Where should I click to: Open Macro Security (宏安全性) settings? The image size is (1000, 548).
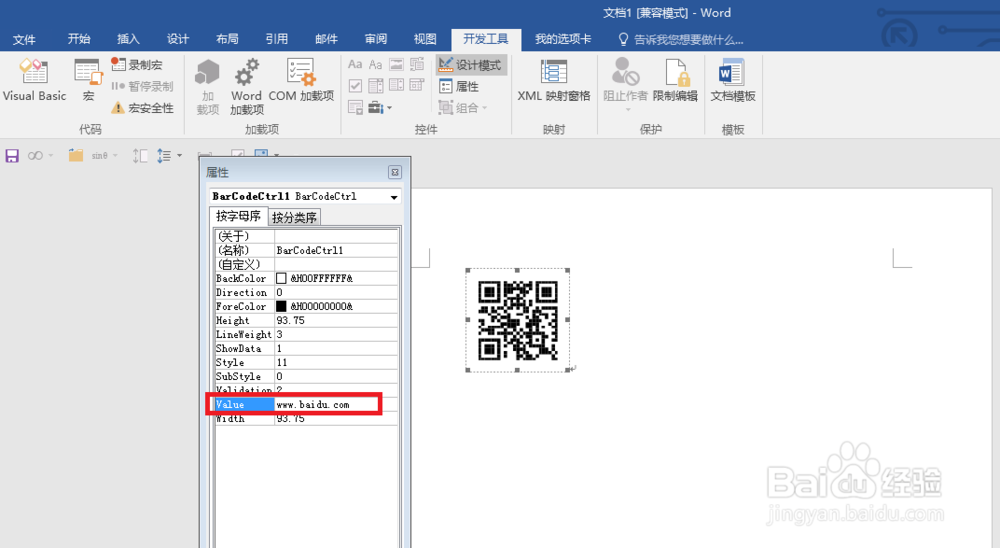pyautogui.click(x=142, y=108)
